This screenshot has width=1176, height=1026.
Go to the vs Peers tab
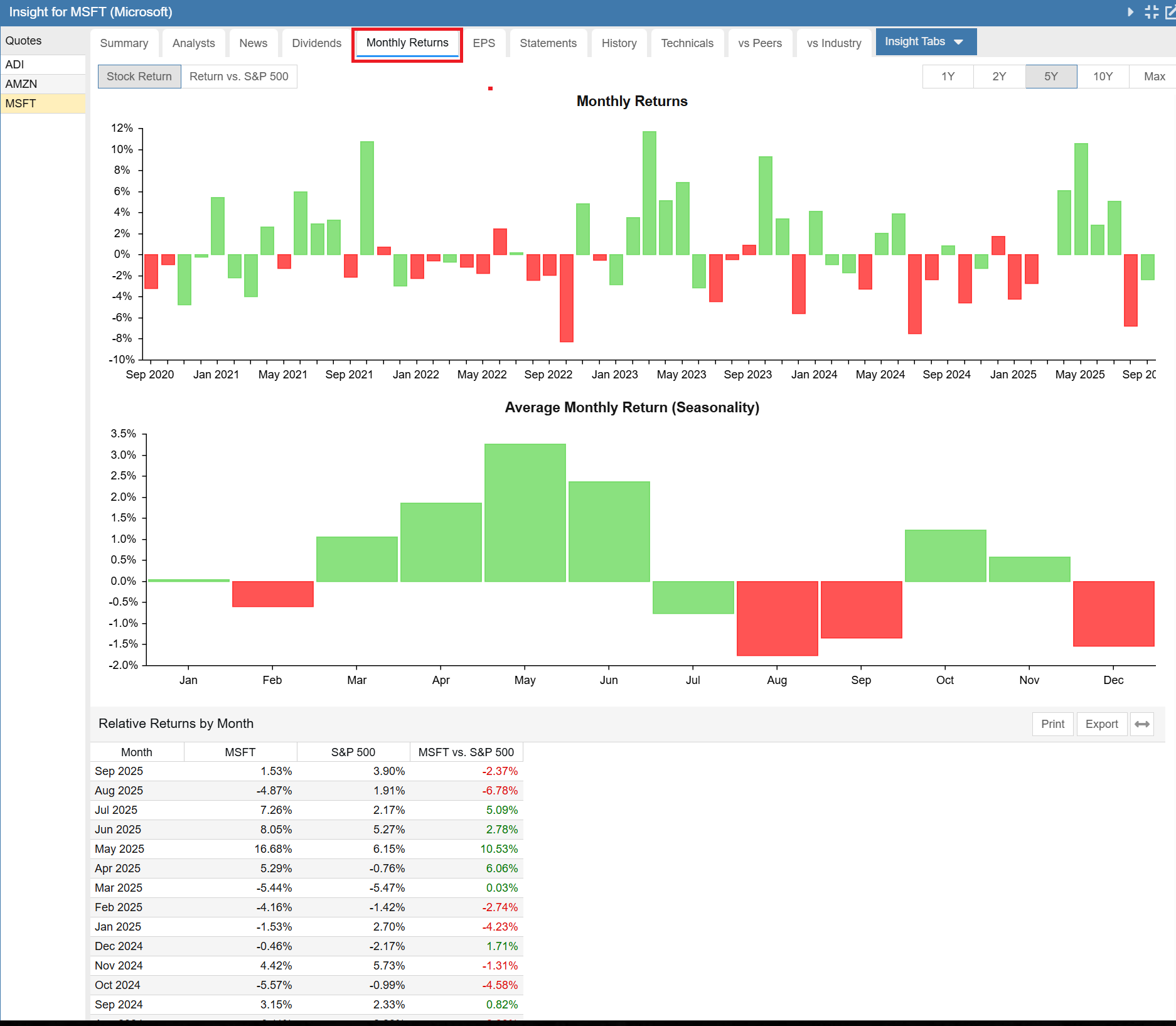(x=759, y=43)
